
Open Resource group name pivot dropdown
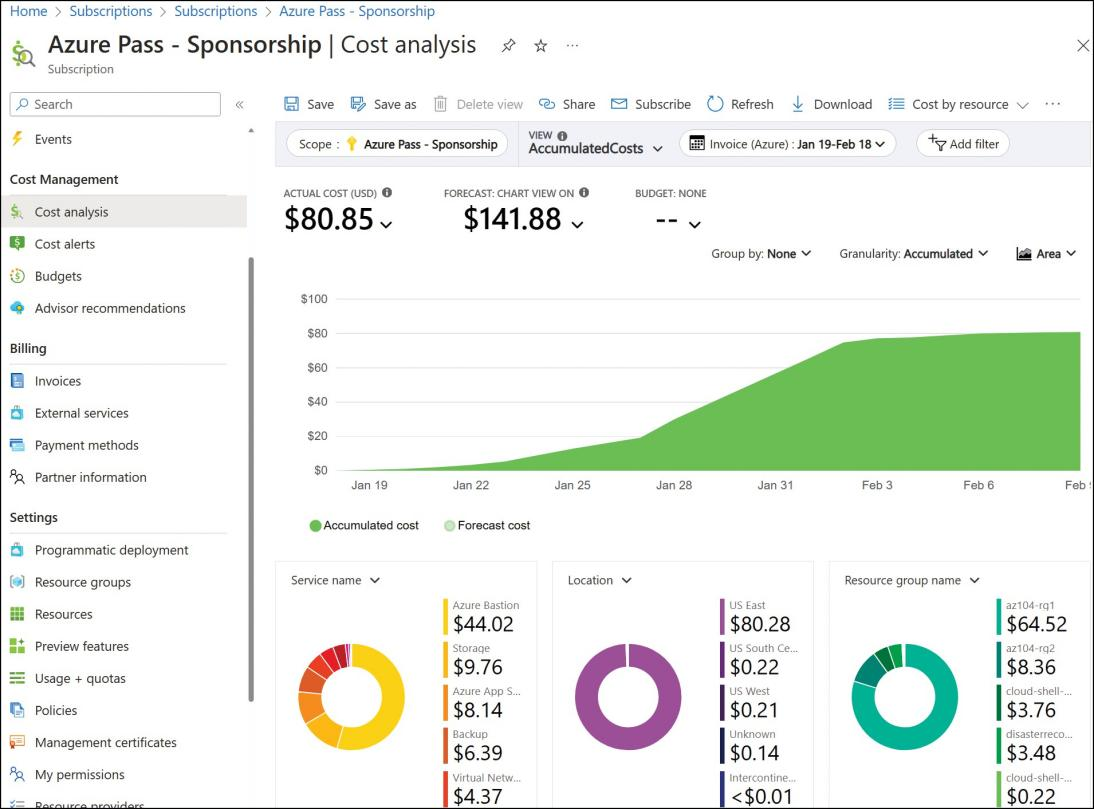[x=912, y=580]
